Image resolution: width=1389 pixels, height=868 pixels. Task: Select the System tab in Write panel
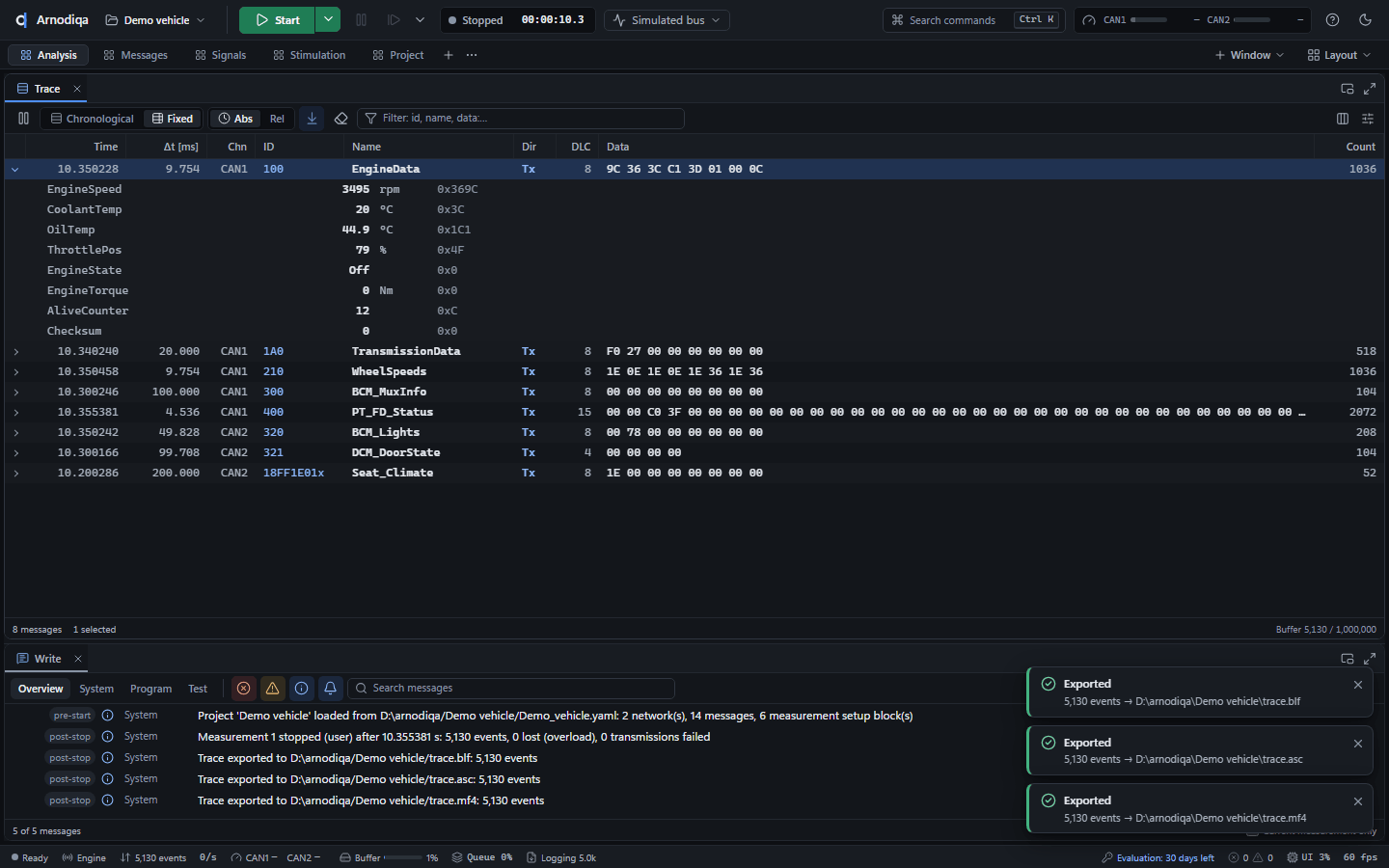[x=96, y=689]
